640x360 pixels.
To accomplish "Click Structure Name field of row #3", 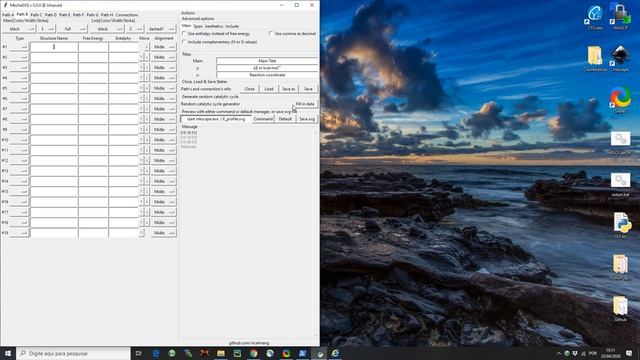I will coord(54,67).
